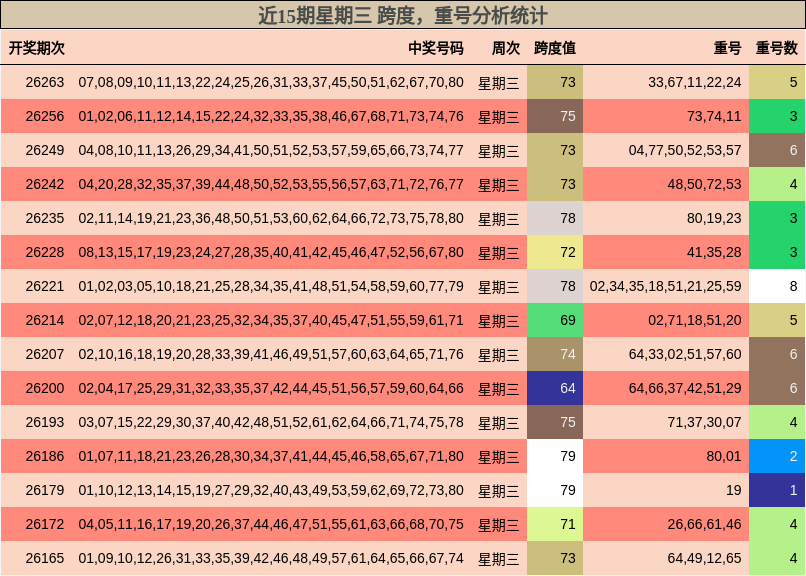Select period number 26193
The image size is (806, 576).
tap(45, 422)
